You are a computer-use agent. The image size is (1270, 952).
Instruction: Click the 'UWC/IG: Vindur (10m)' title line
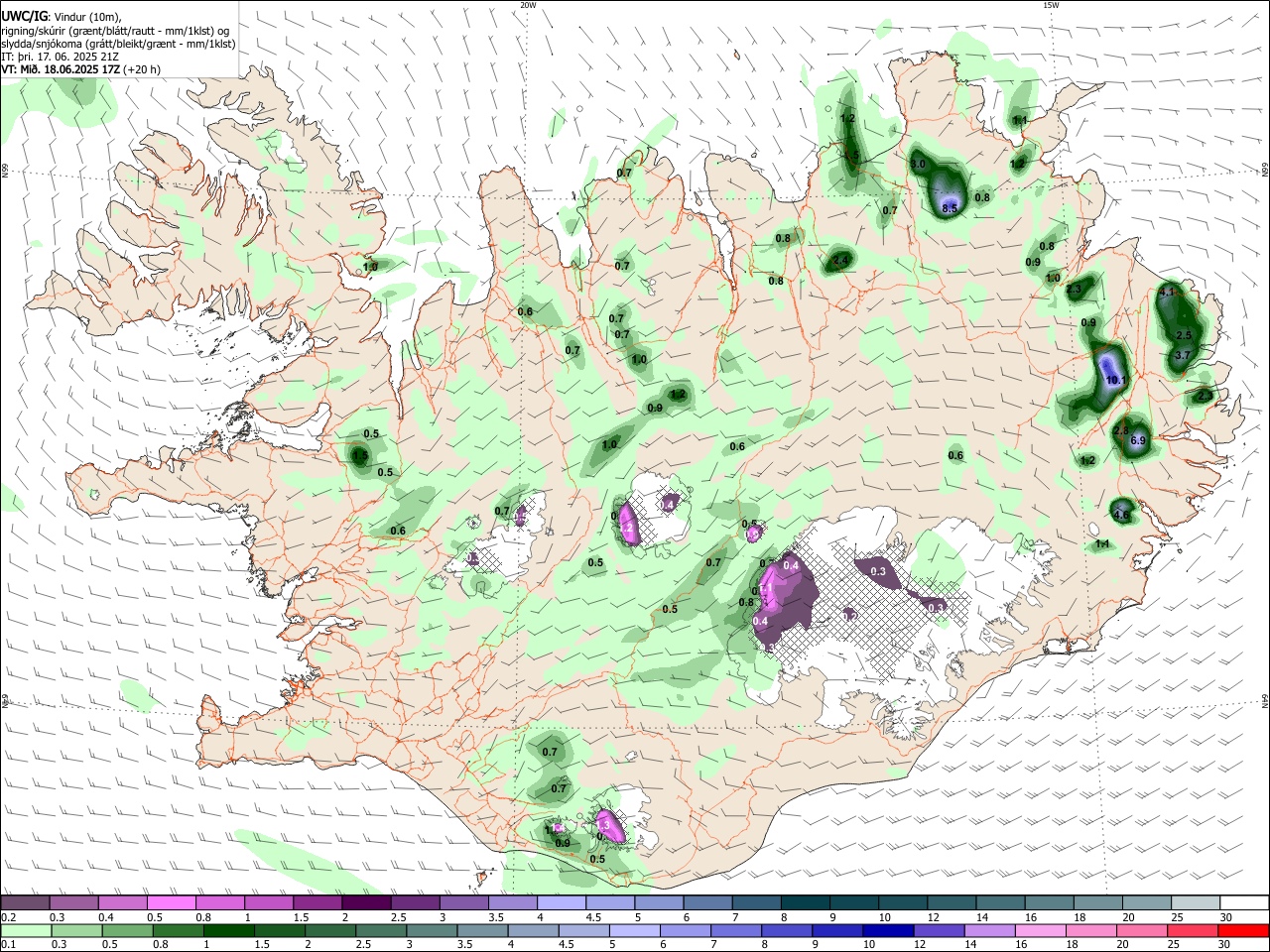[x=61, y=17]
